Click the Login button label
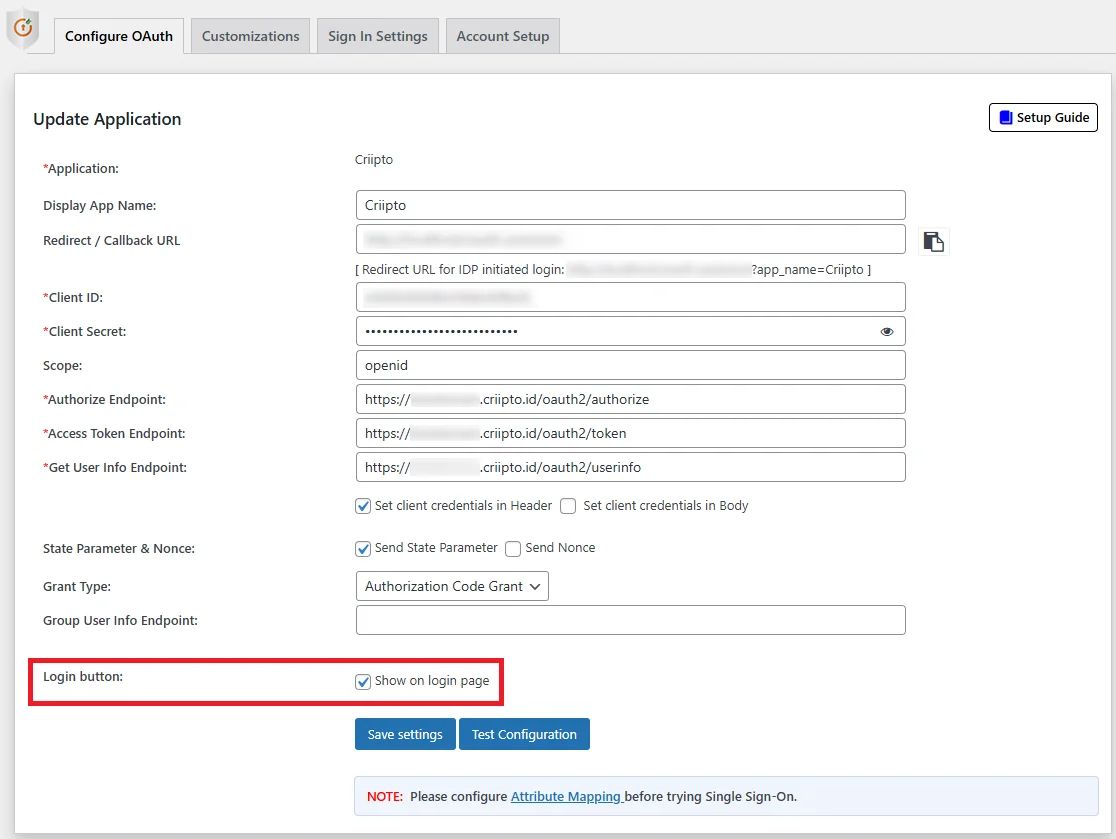This screenshot has width=1116, height=839. pyautogui.click(x=83, y=677)
